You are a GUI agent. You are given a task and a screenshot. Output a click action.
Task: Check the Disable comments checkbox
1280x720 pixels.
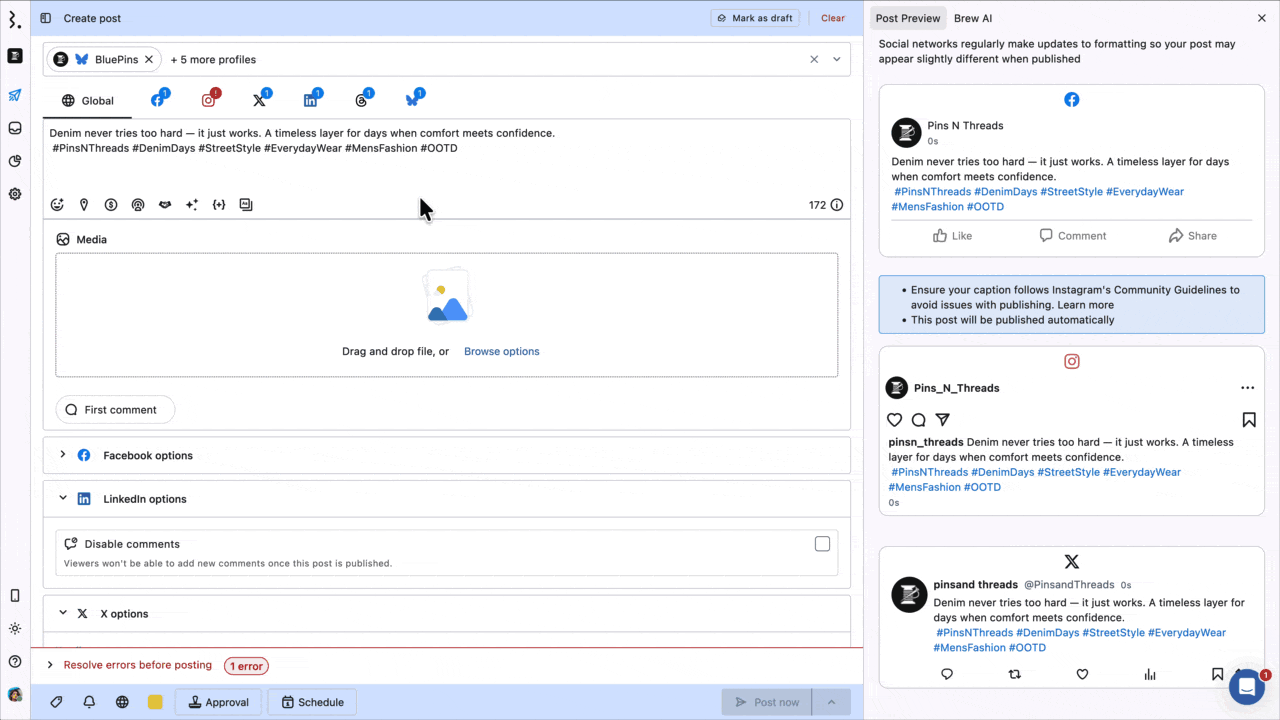[x=822, y=544]
